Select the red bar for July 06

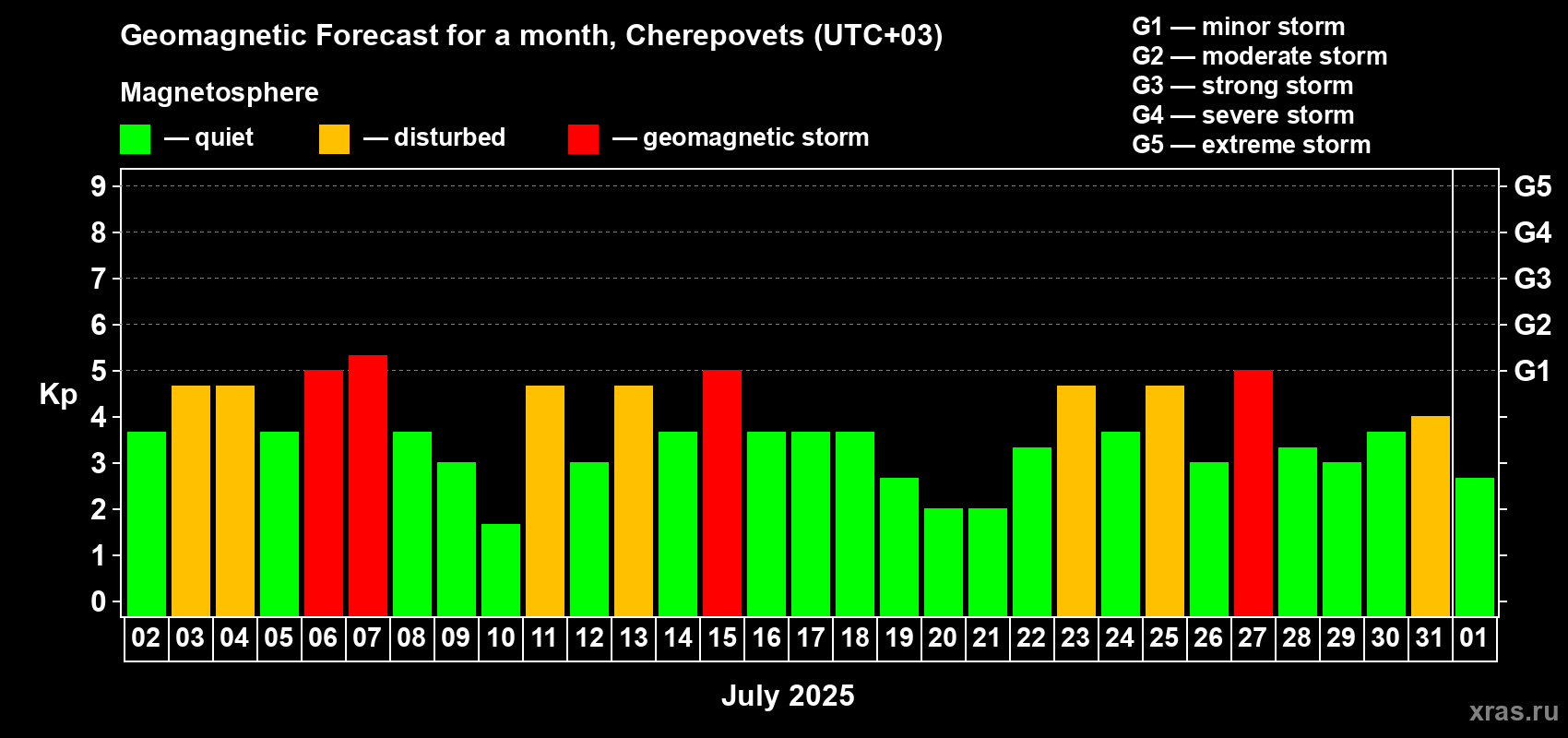coord(324,494)
